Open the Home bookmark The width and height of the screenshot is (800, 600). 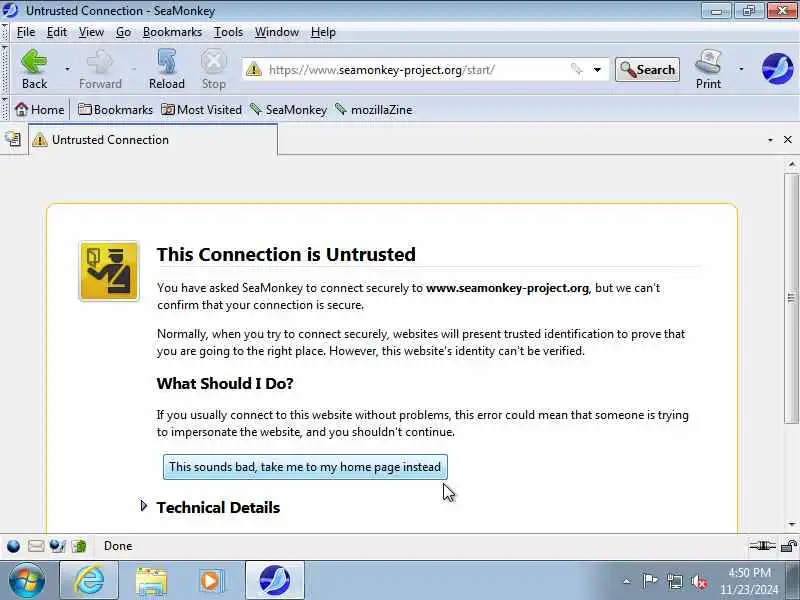point(40,110)
